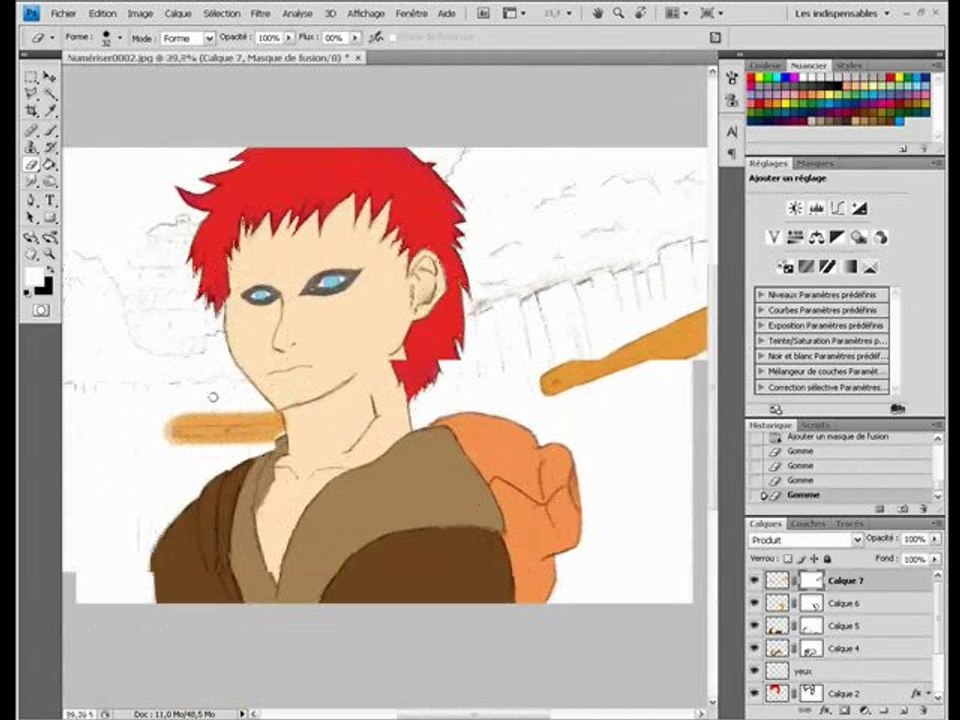Select the Path Selection arrow tool
This screenshot has width=960, height=720.
(31, 217)
